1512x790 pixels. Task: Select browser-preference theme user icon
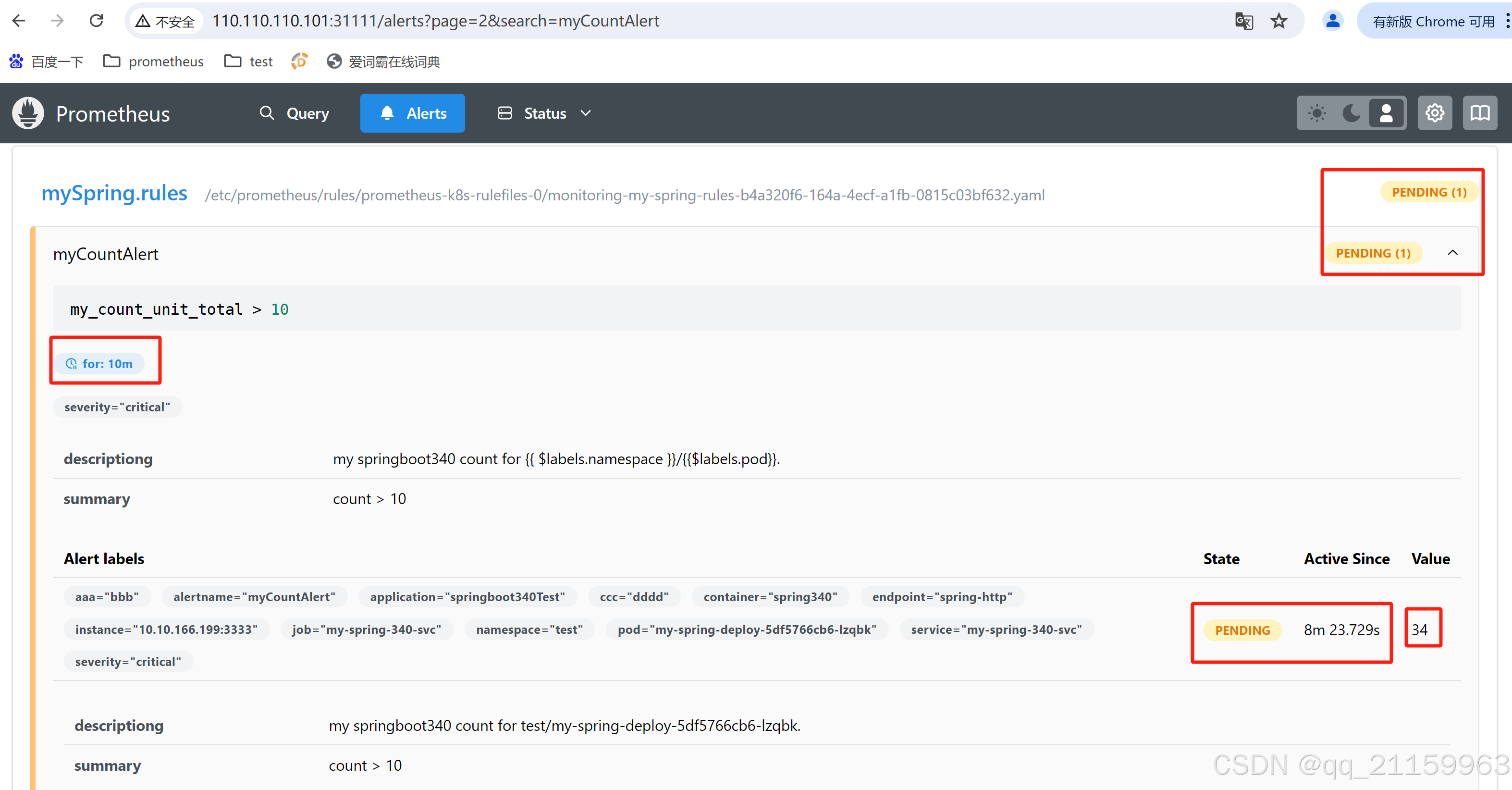click(x=1387, y=113)
